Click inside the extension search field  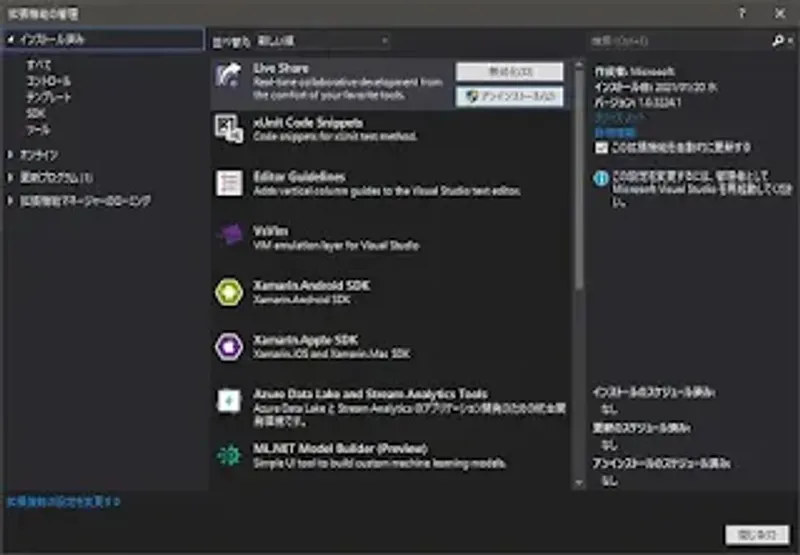(675, 41)
